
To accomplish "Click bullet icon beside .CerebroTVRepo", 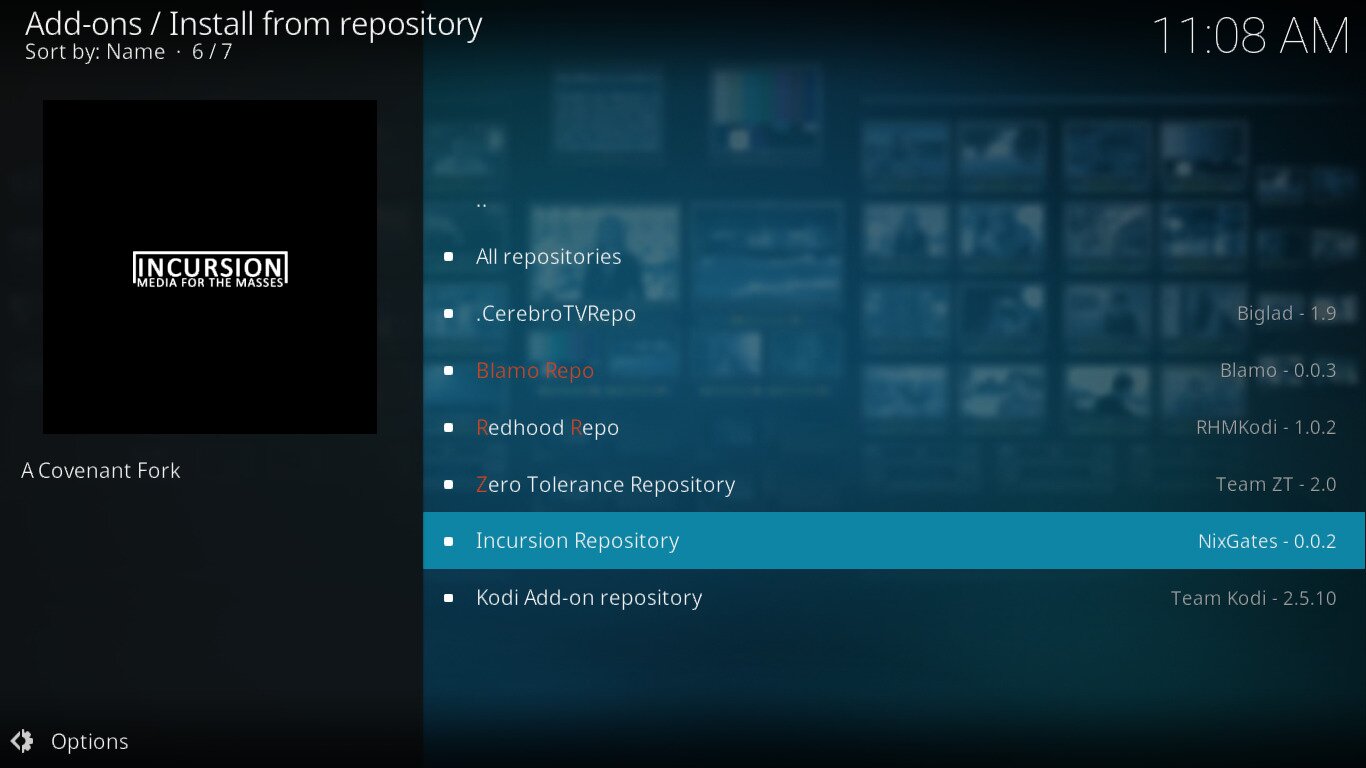I will (x=448, y=314).
